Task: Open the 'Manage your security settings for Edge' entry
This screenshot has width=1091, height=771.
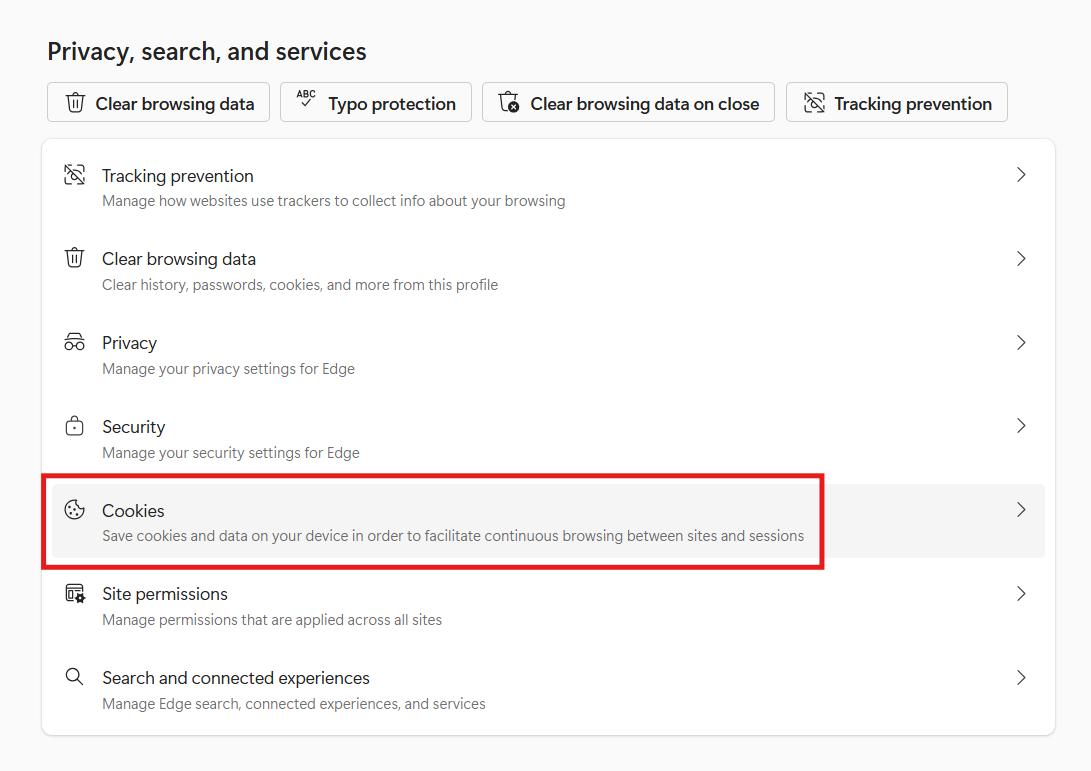Action: point(230,452)
